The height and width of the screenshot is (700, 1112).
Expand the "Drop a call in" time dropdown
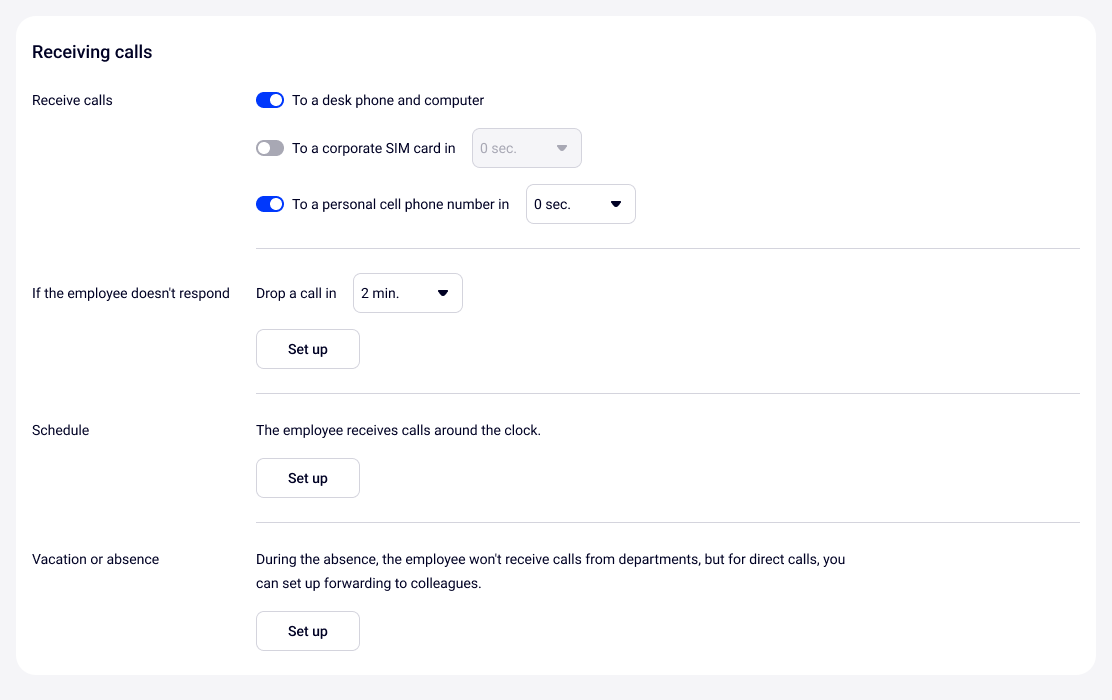tap(408, 293)
